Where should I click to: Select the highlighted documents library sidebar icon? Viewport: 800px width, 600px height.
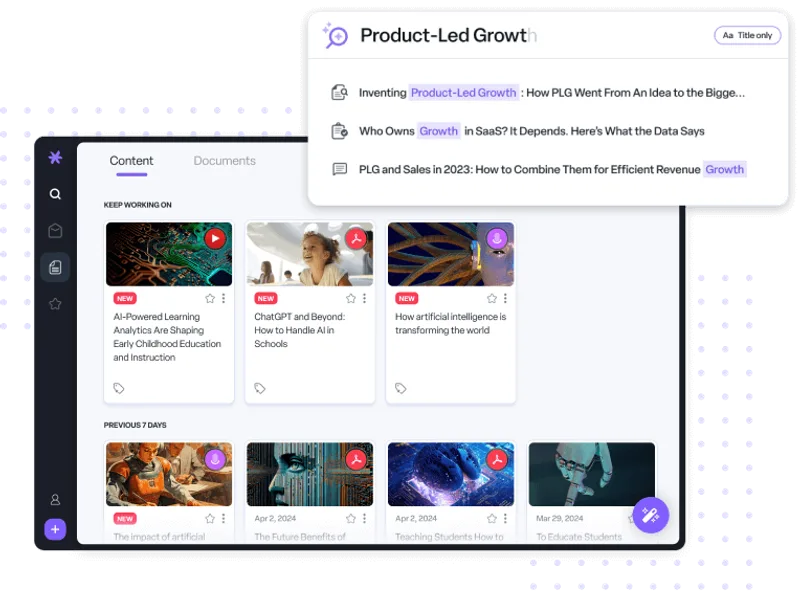[x=55, y=267]
